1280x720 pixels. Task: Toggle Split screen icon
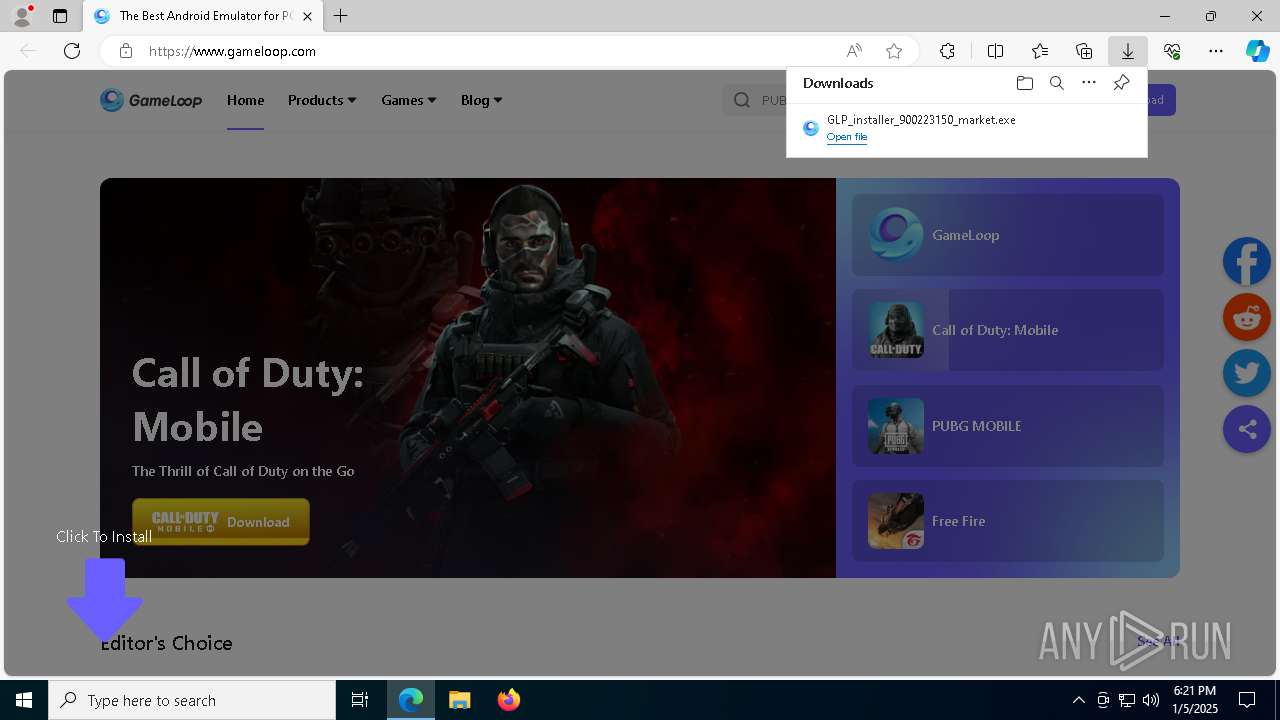point(996,51)
